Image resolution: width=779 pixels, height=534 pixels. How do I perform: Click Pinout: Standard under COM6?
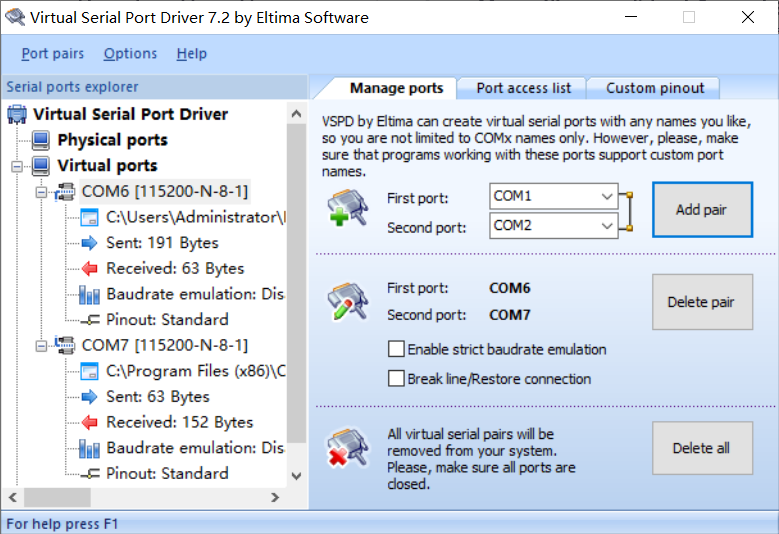tap(167, 320)
